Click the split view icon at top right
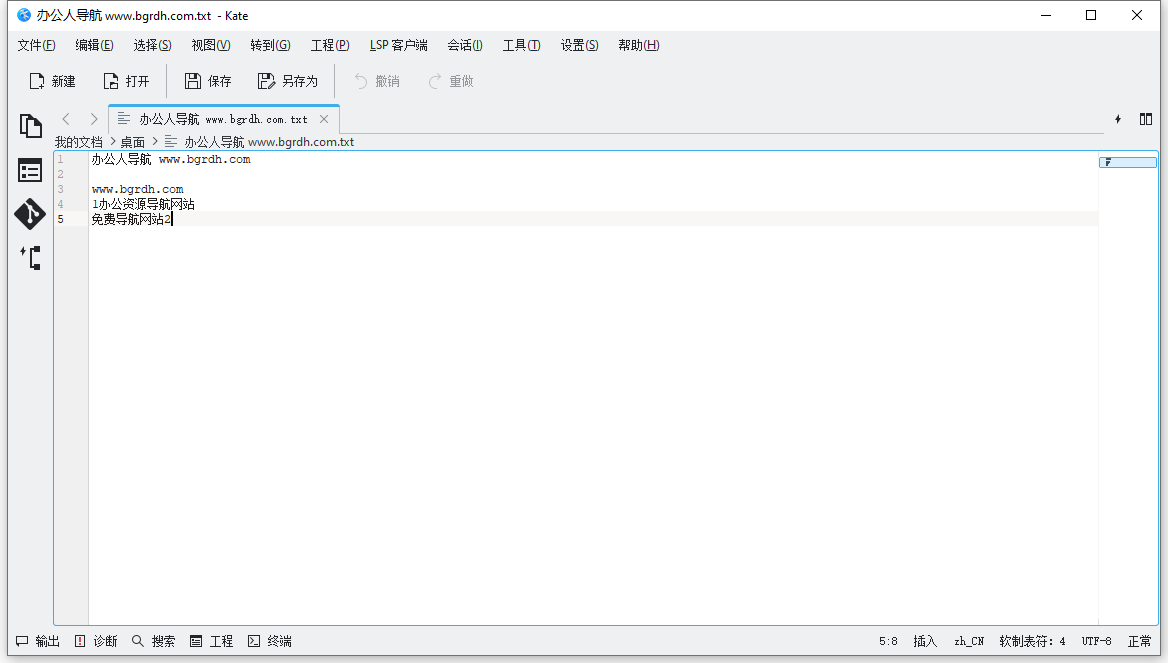This screenshot has width=1168, height=663. tap(1146, 119)
